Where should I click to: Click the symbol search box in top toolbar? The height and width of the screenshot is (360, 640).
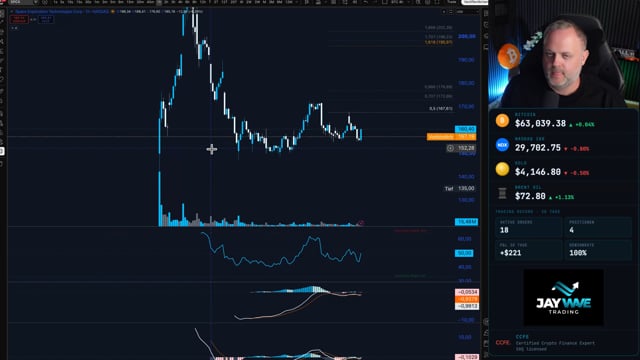pos(20,2)
